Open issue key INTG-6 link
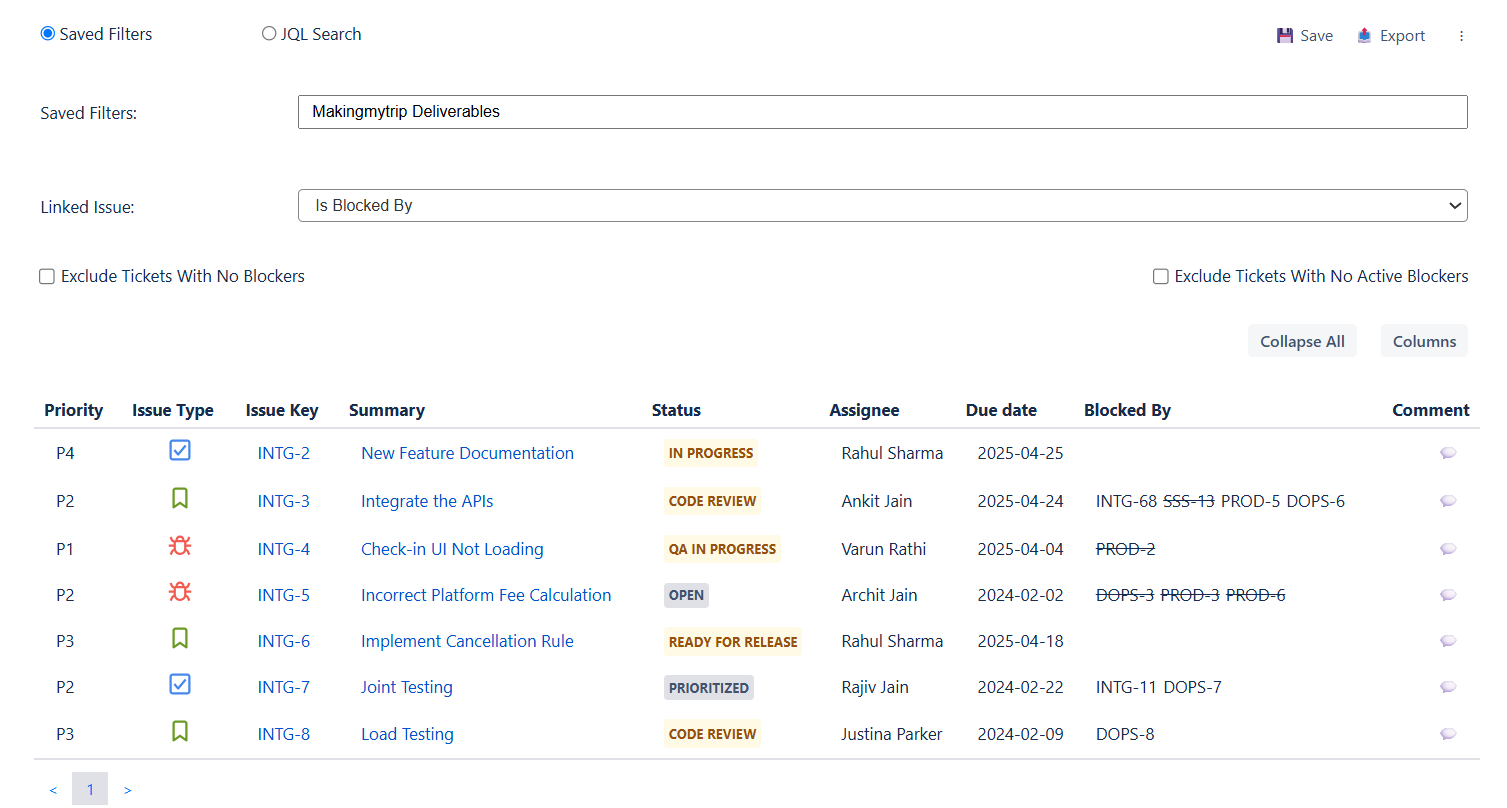The image size is (1507, 808). click(283, 641)
